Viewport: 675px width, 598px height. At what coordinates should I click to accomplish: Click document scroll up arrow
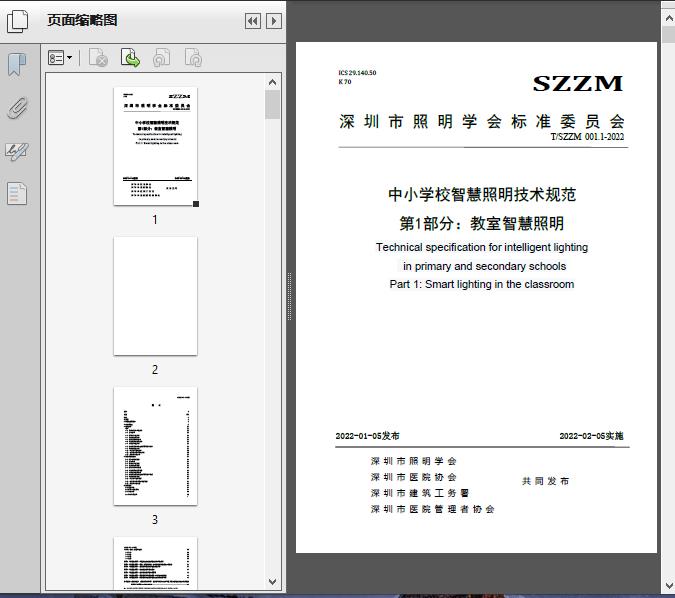click(x=669, y=18)
